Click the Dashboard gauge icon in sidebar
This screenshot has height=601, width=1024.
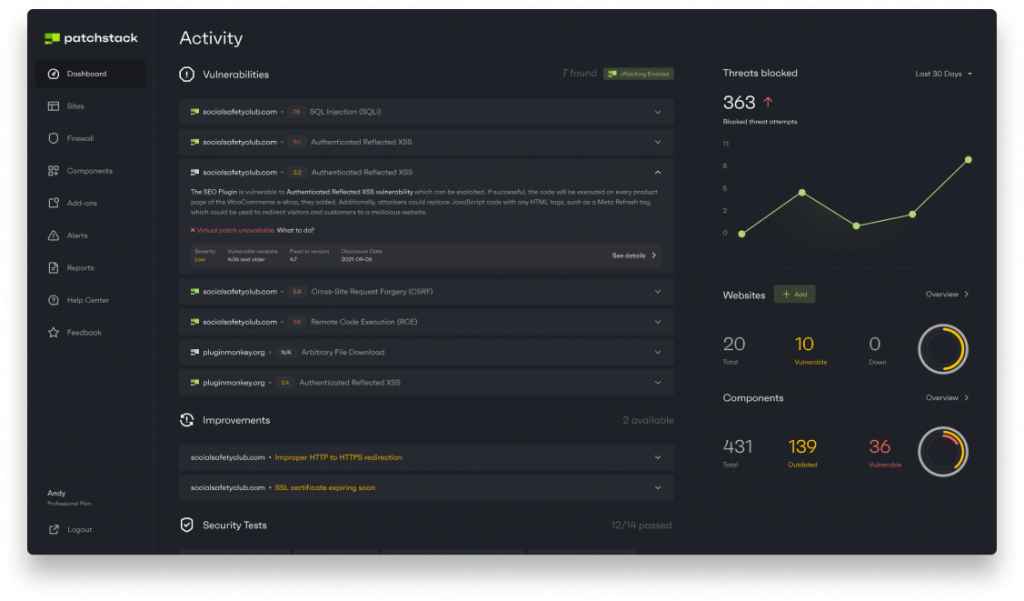point(53,74)
